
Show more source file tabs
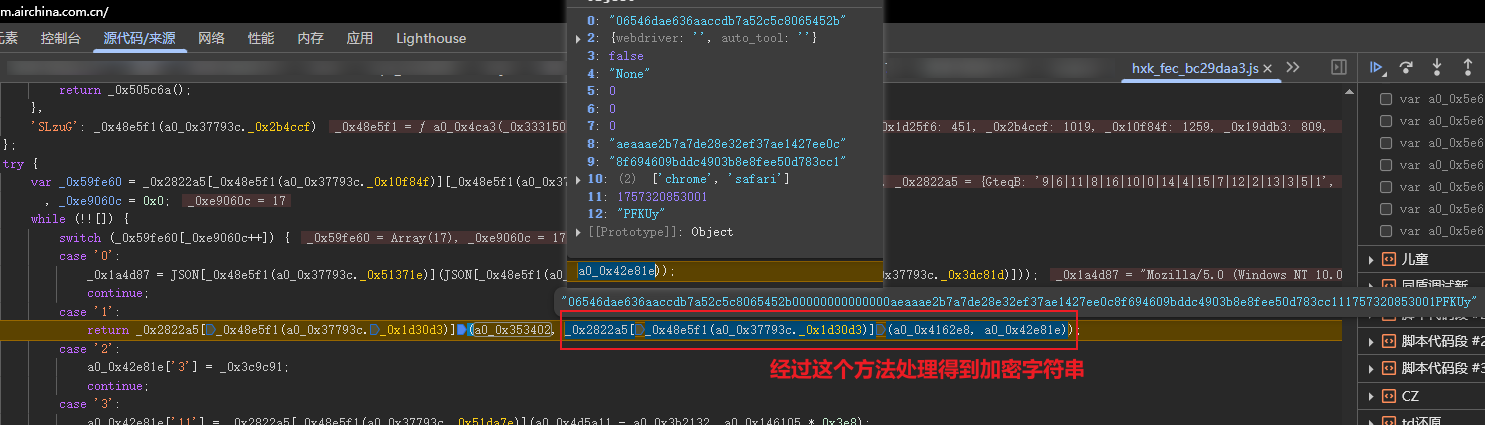(1292, 67)
